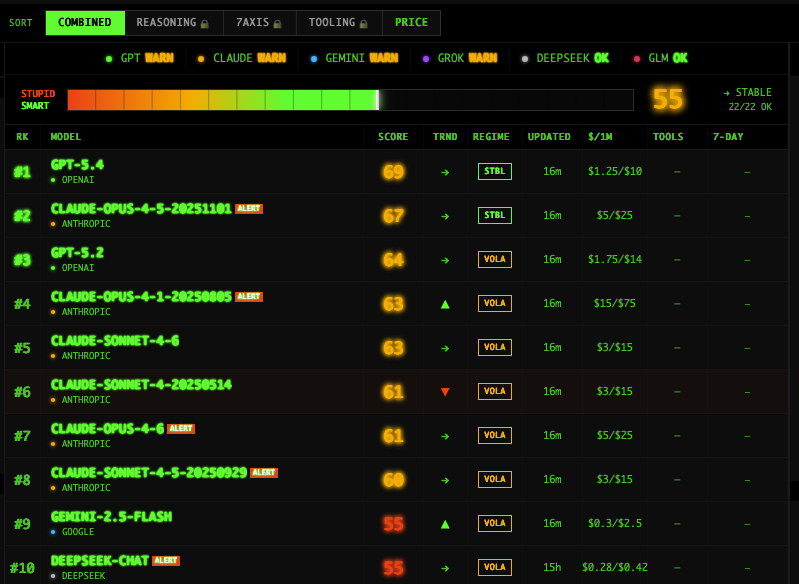Click the score 69 for GPT-5.4
This screenshot has width=799, height=584.
pos(393,172)
